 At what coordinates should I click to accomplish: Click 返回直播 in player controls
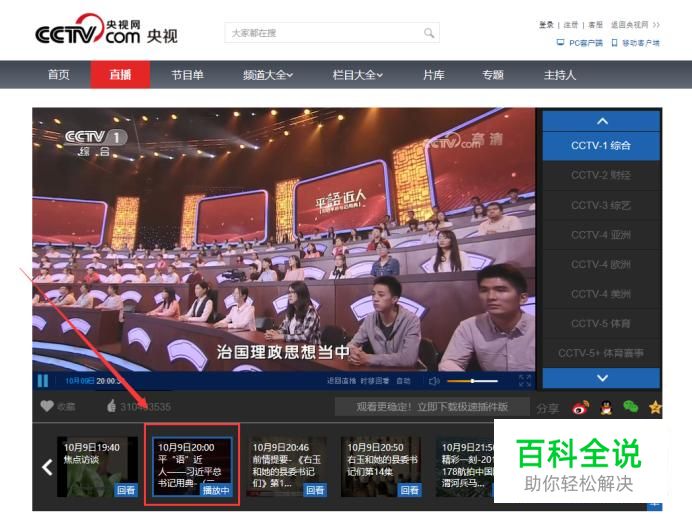click(341, 381)
